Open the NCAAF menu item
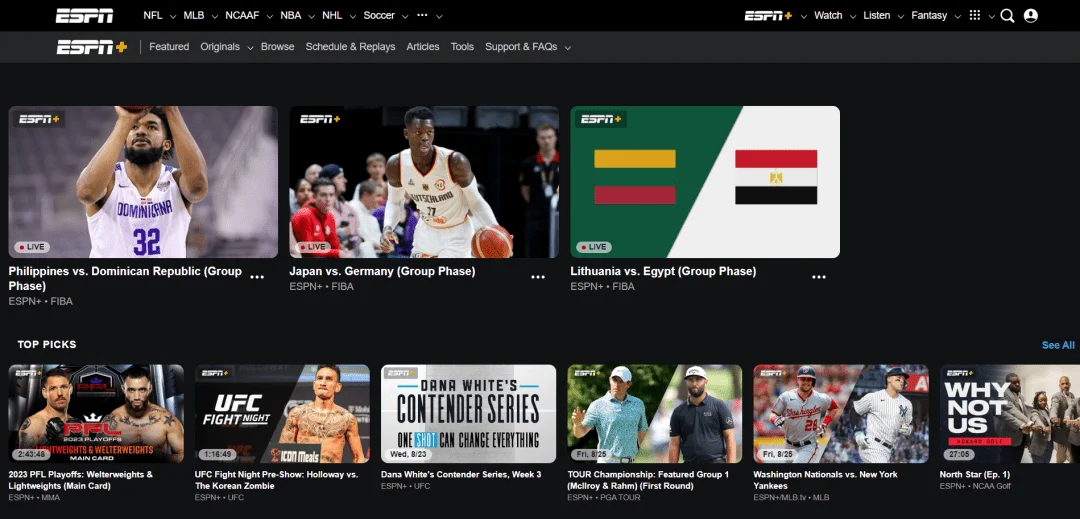This screenshot has height=519, width=1080. point(242,15)
